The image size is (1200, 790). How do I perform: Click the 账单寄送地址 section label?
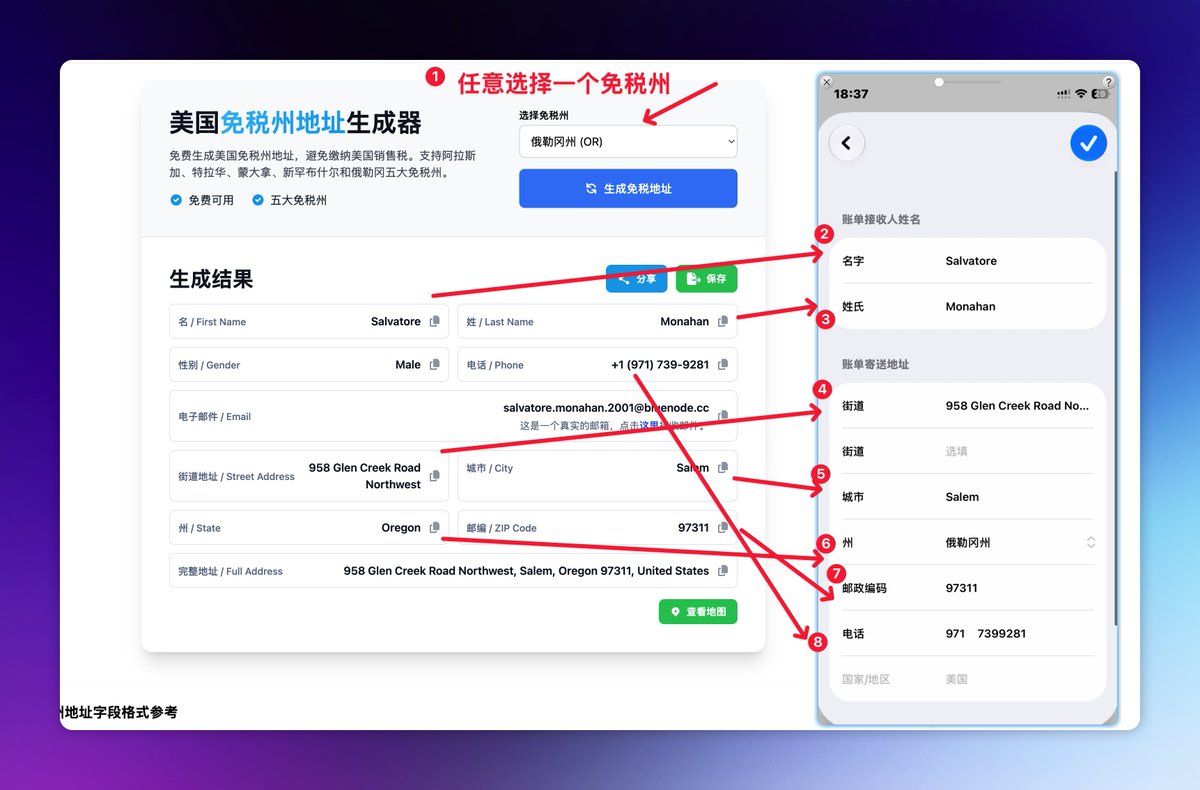tap(875, 364)
